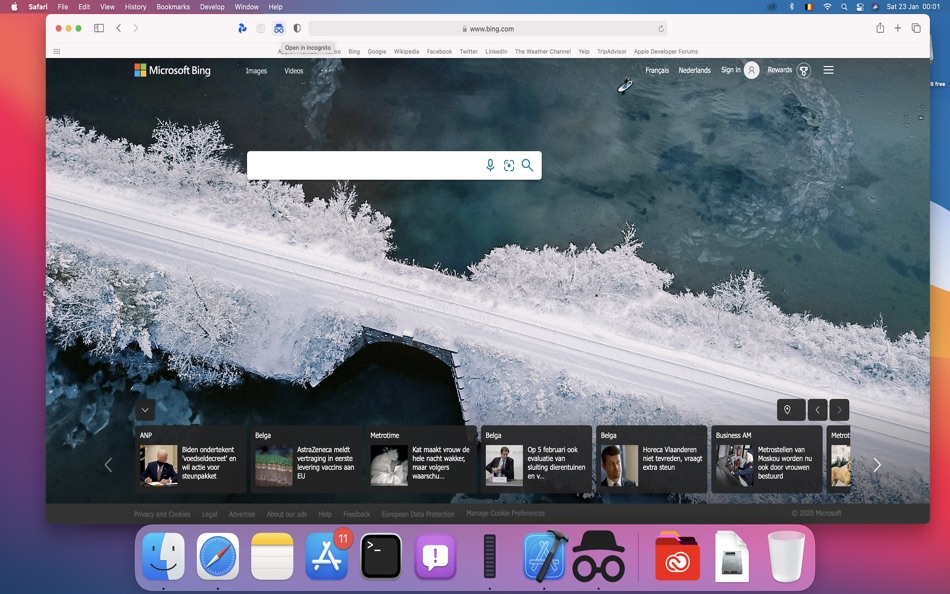
Task: Open the Share sheet icon
Action: (x=880, y=28)
